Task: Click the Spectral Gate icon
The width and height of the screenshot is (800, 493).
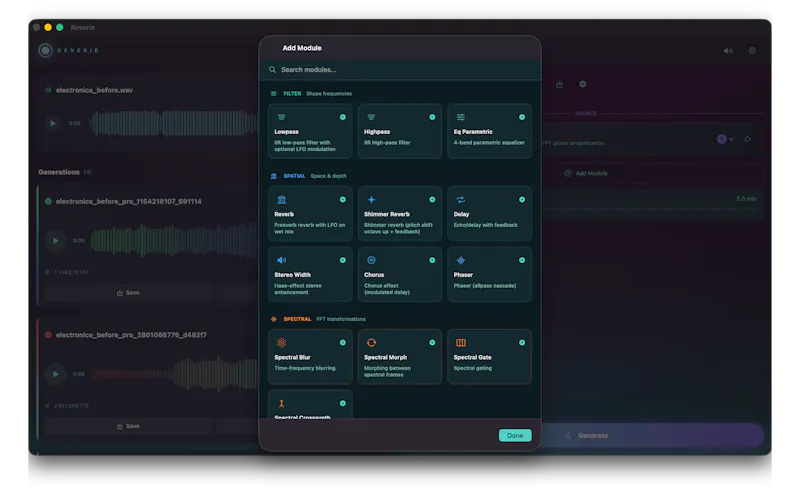Action: click(461, 342)
